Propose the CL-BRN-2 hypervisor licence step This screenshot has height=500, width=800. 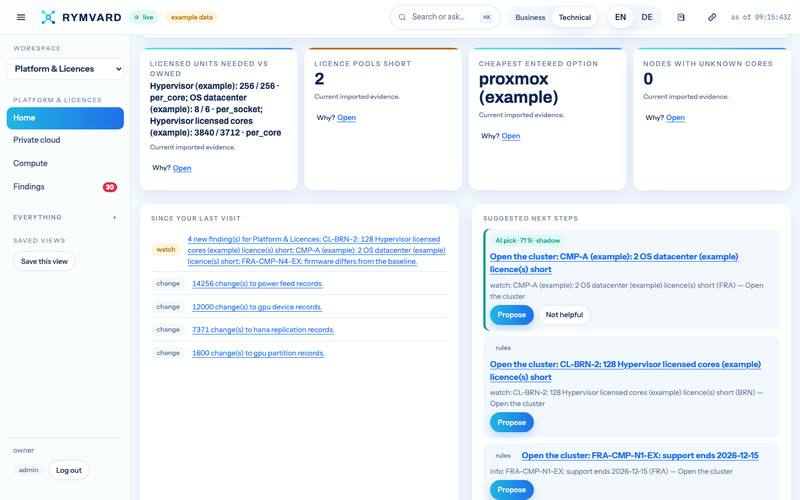point(512,422)
